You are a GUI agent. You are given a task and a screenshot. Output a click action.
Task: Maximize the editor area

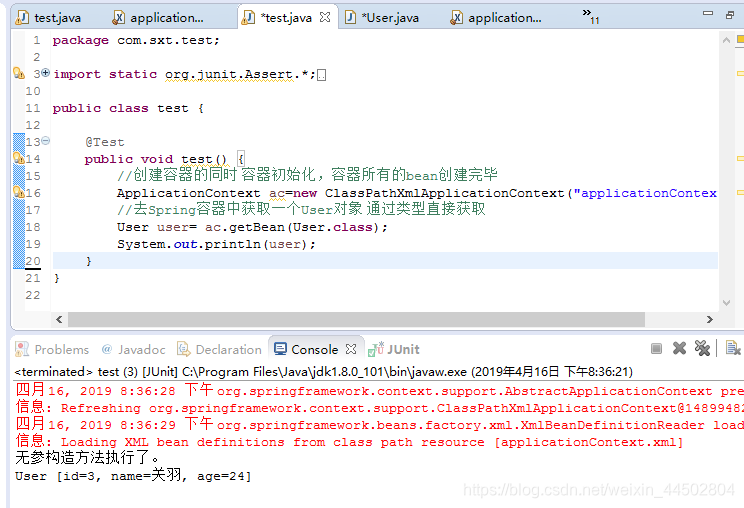(730, 15)
